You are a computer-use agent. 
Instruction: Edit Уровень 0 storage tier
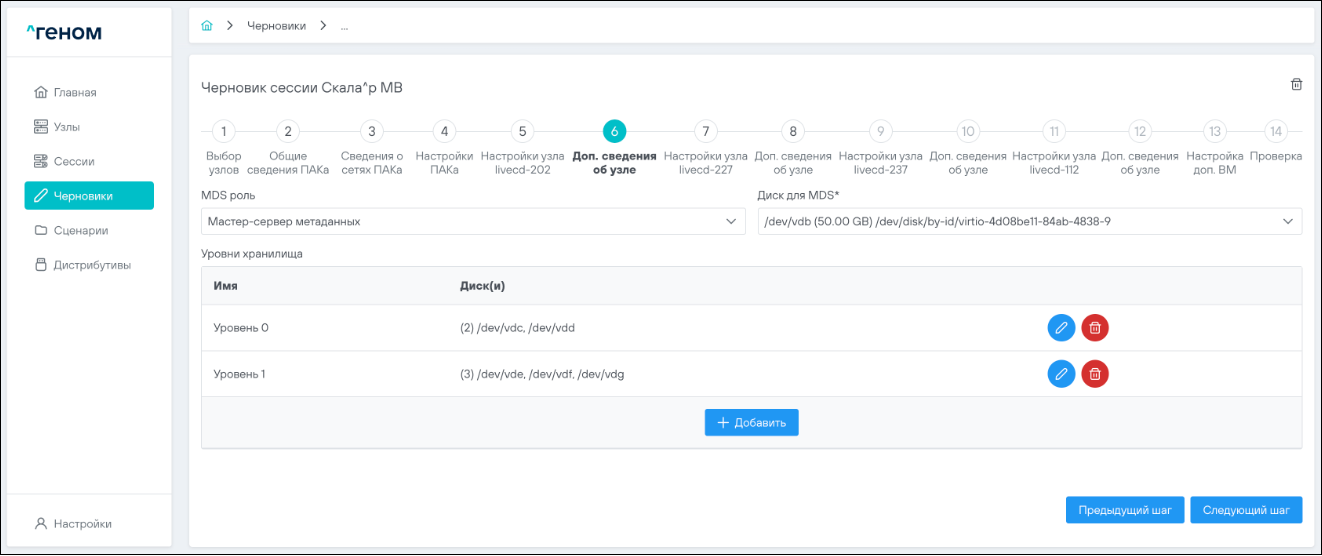[x=1061, y=327]
